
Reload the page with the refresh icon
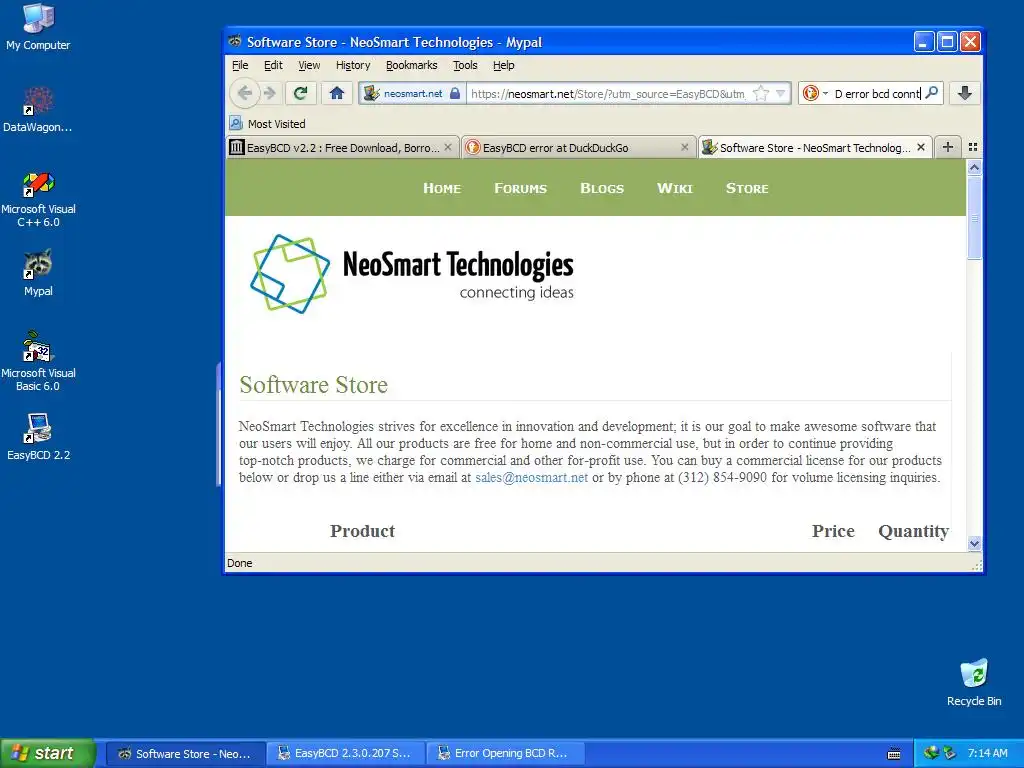pos(300,93)
